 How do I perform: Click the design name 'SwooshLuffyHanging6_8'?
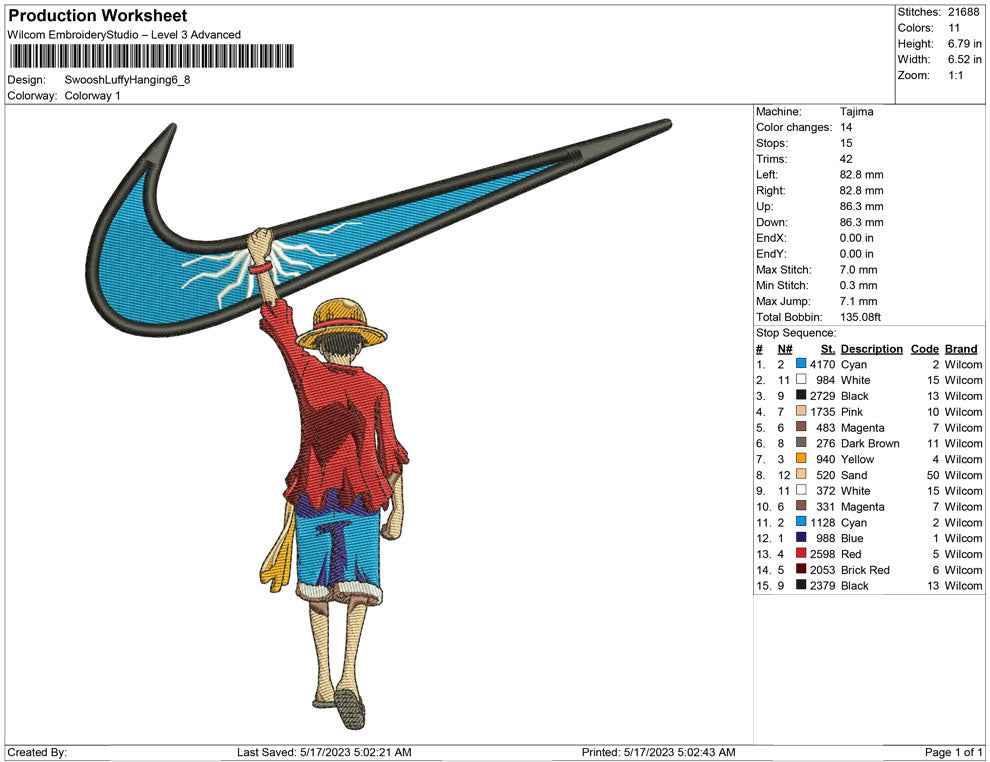point(127,80)
